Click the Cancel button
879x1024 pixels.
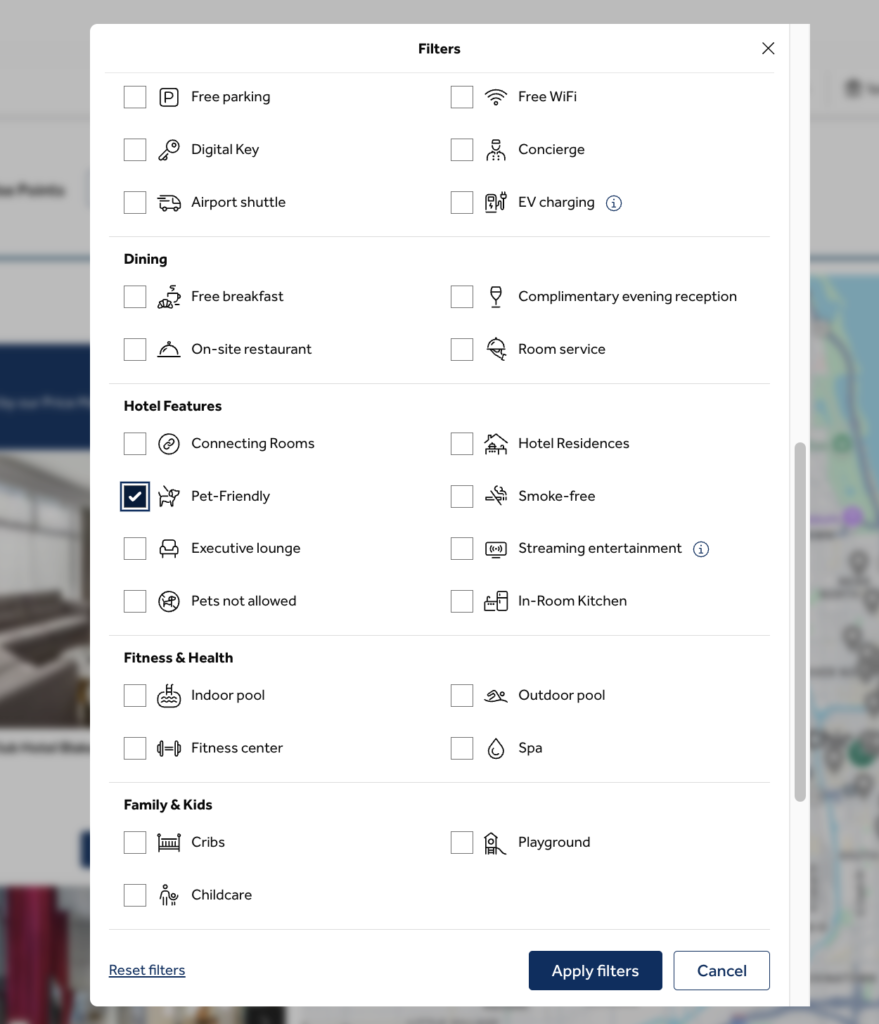click(722, 970)
